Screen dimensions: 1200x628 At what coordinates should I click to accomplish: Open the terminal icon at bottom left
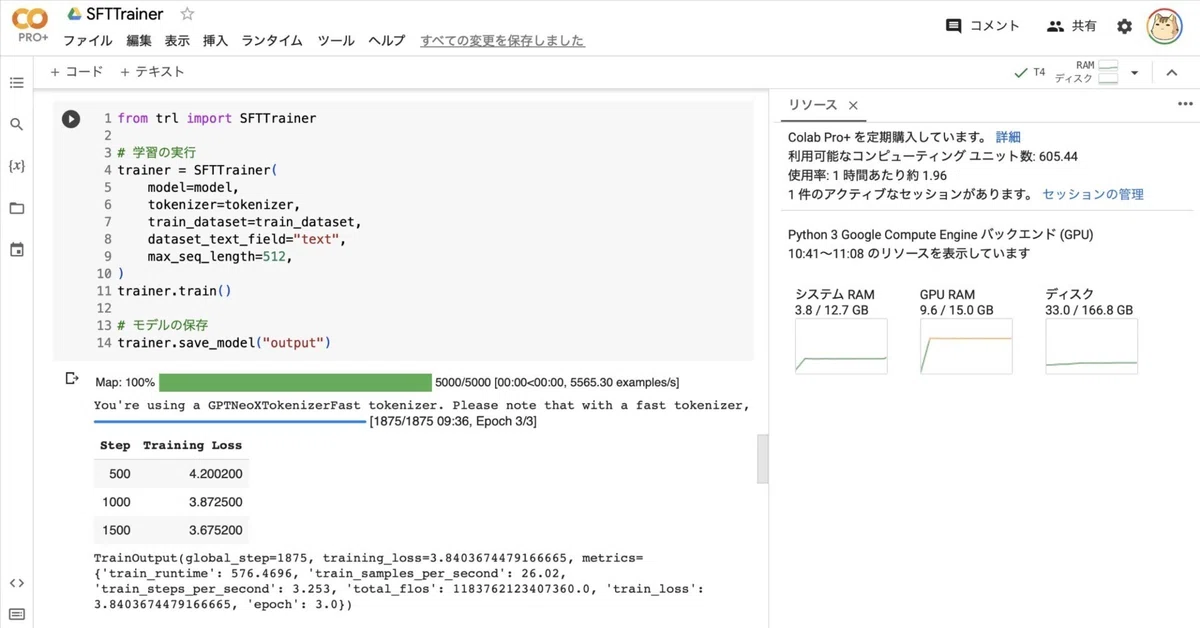[16, 613]
